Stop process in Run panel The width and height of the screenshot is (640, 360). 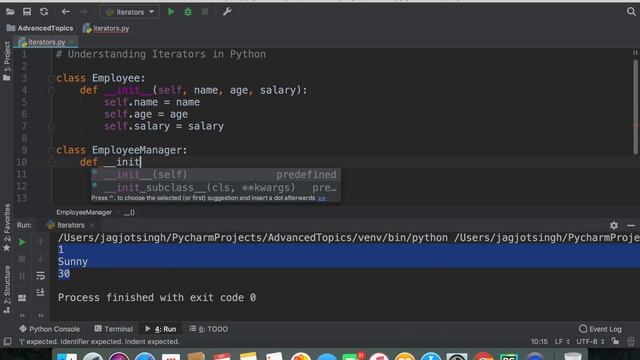22,259
